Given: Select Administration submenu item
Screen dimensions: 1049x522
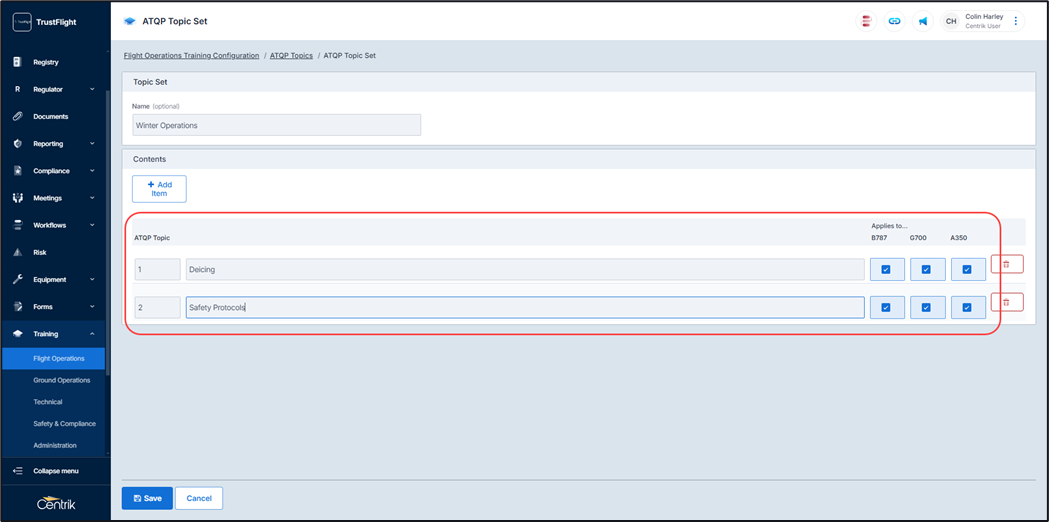Looking at the screenshot, I should (x=54, y=445).
